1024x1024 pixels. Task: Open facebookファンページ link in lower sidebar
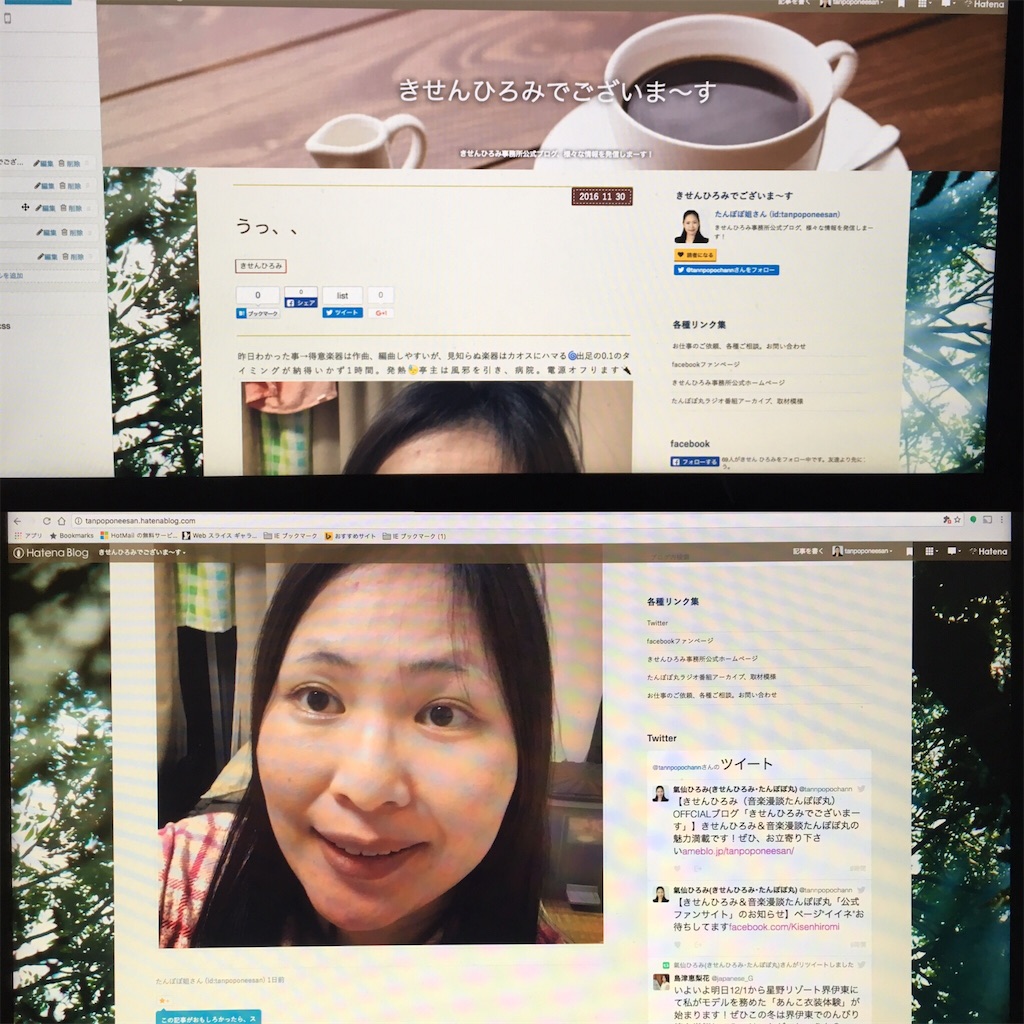680,641
